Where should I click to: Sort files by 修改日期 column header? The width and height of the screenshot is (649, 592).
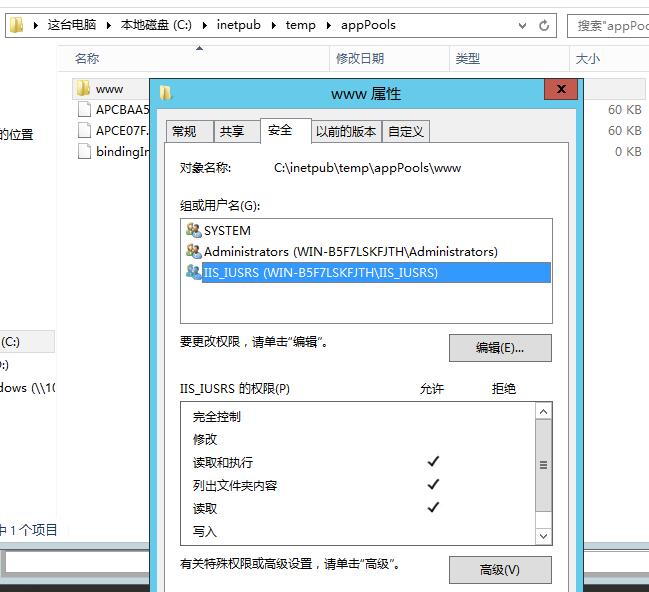click(x=360, y=59)
